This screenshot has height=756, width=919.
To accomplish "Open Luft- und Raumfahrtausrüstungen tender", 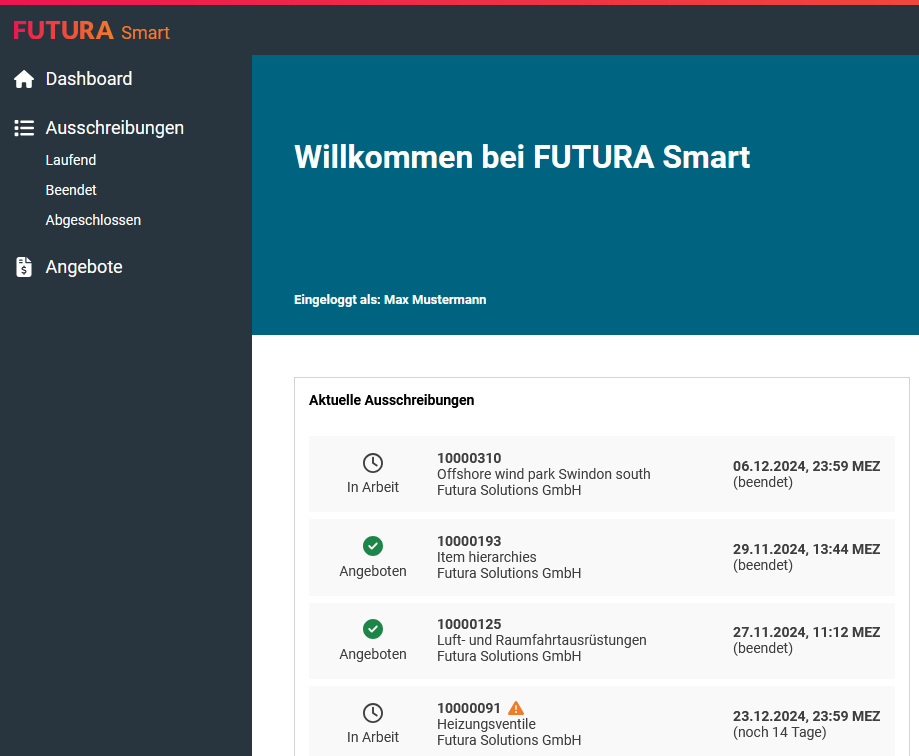I will (542, 640).
